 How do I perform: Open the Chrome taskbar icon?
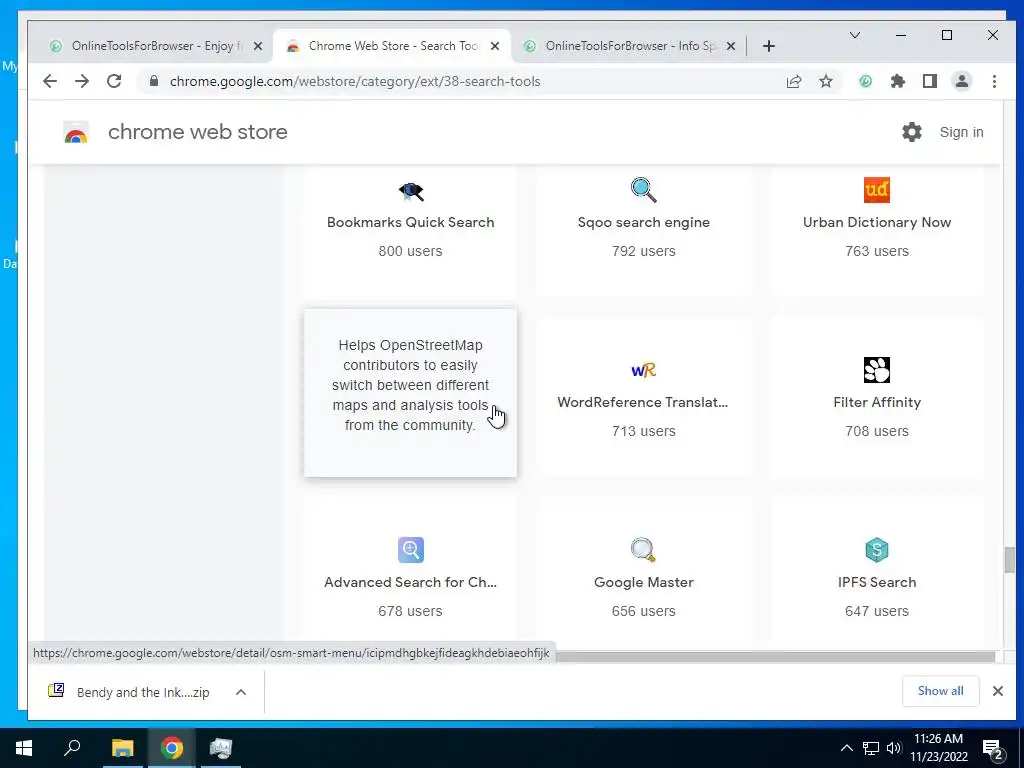(172, 748)
